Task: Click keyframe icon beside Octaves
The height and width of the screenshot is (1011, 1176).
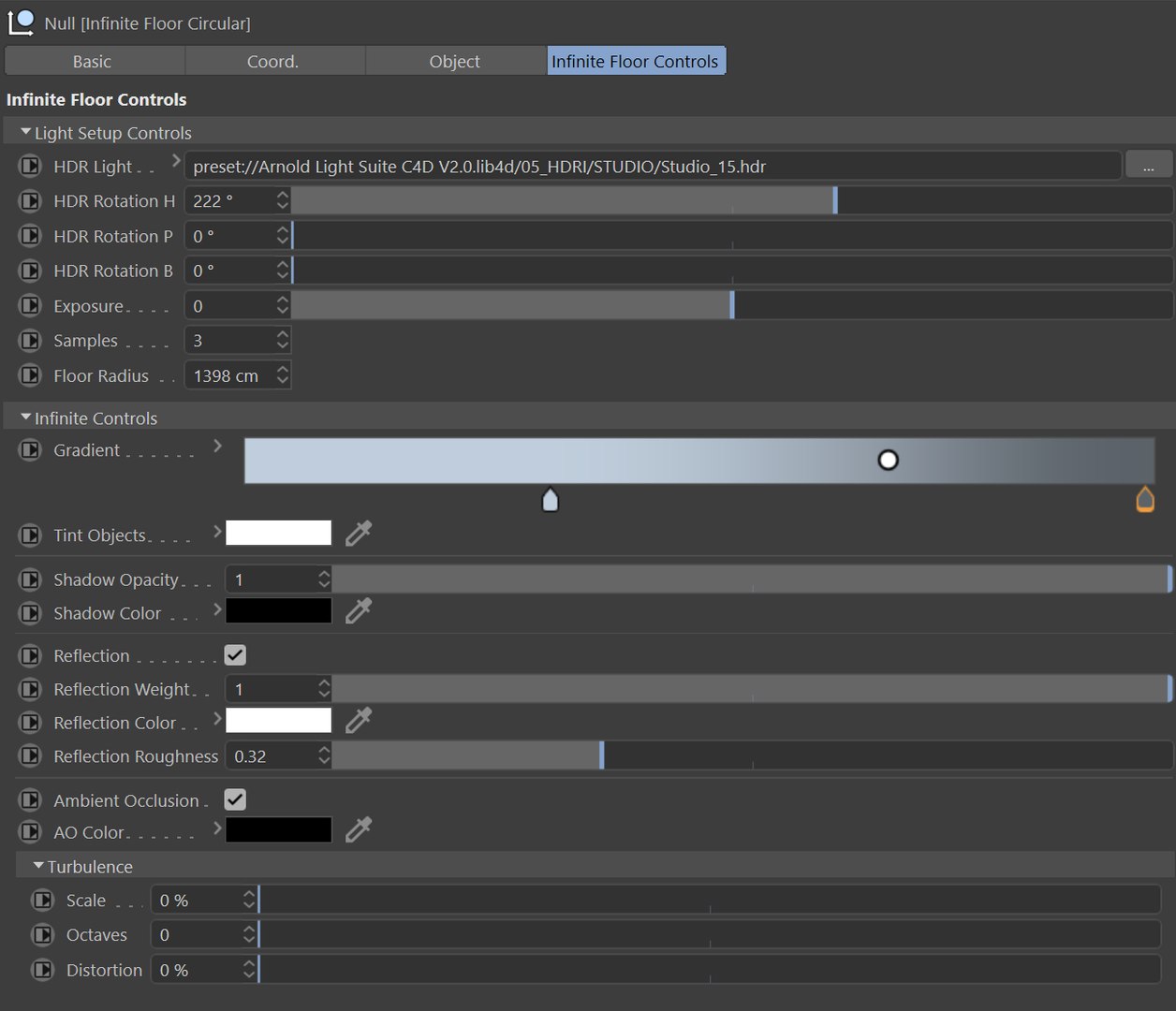Action: [x=43, y=935]
